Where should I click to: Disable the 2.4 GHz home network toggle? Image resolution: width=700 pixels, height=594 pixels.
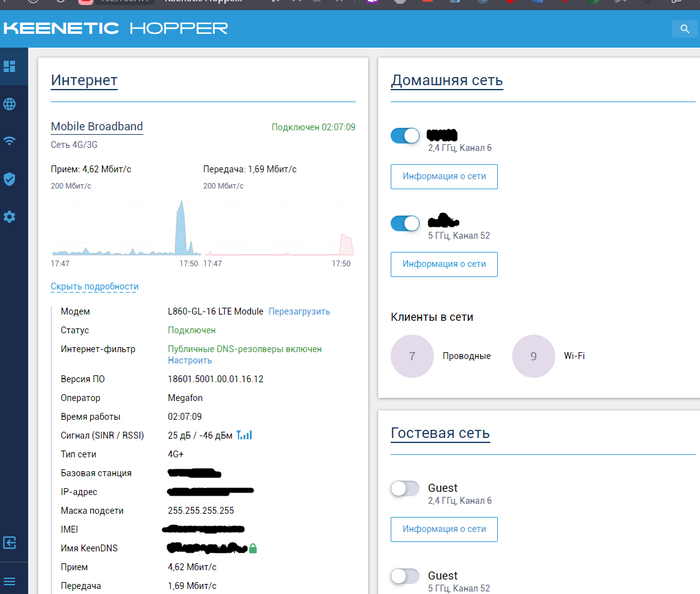405,136
